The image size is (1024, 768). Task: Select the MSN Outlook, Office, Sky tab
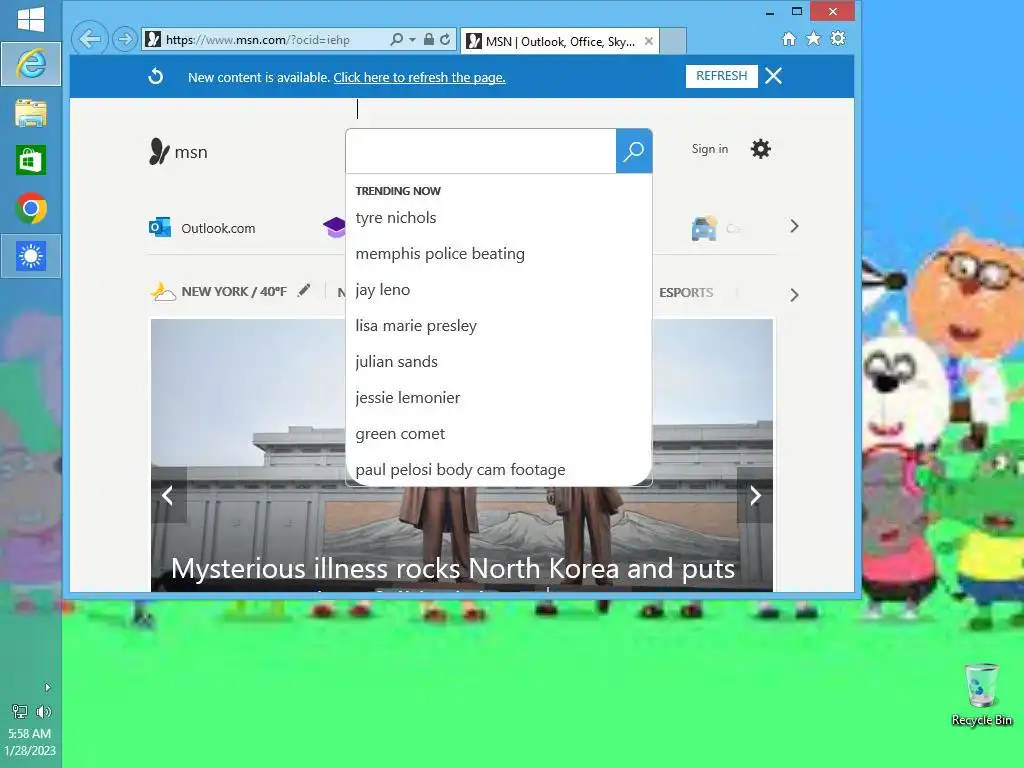560,41
